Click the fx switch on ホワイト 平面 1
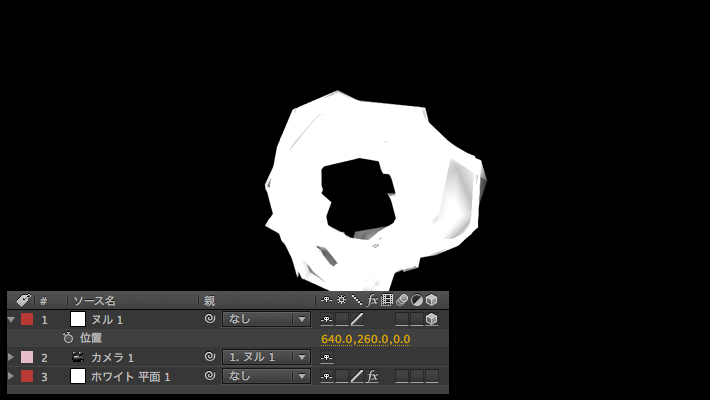 (372, 376)
